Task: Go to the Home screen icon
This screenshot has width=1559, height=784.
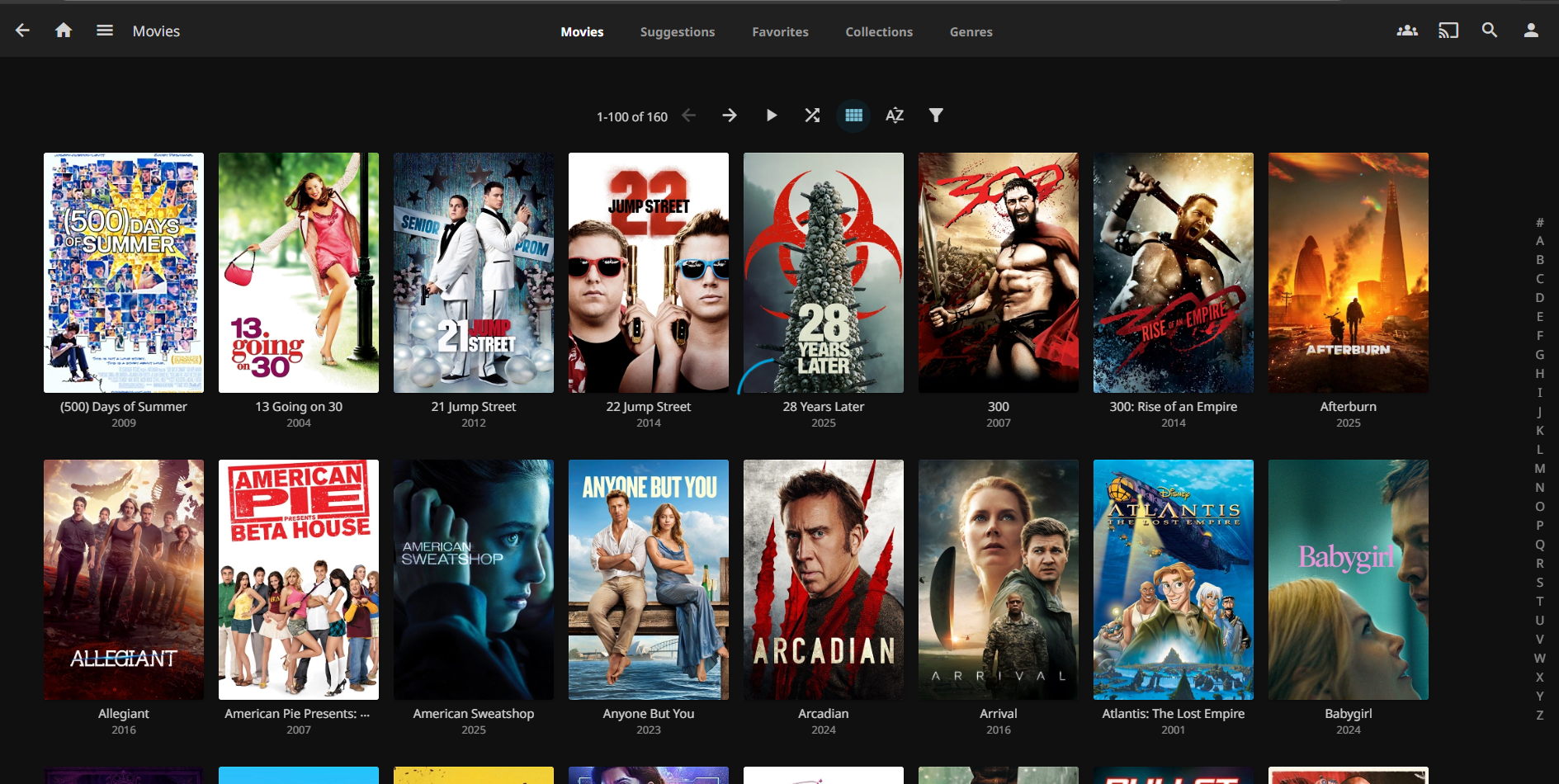Action: coord(64,31)
